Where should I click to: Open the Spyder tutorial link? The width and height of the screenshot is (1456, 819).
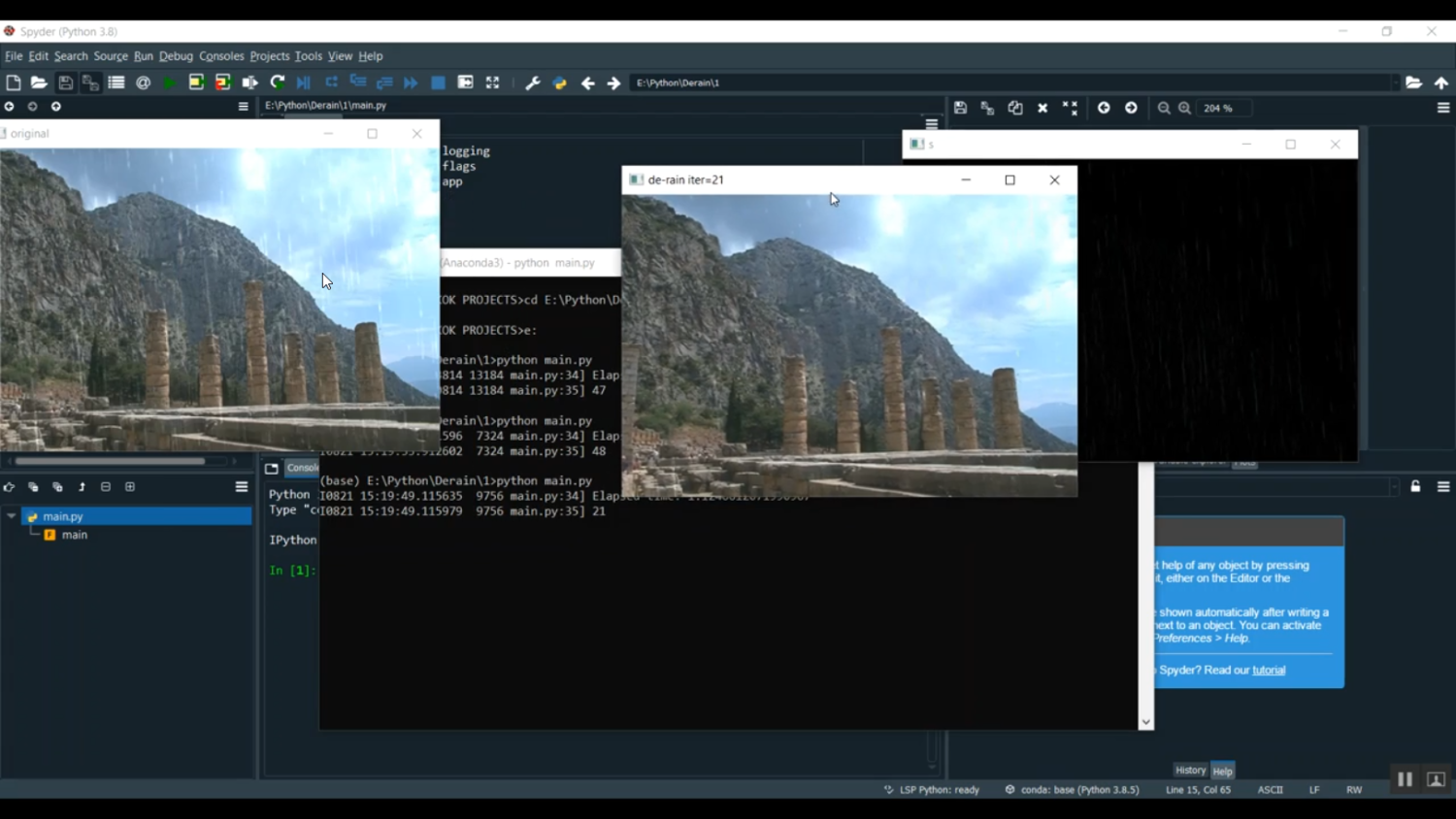(x=1269, y=671)
